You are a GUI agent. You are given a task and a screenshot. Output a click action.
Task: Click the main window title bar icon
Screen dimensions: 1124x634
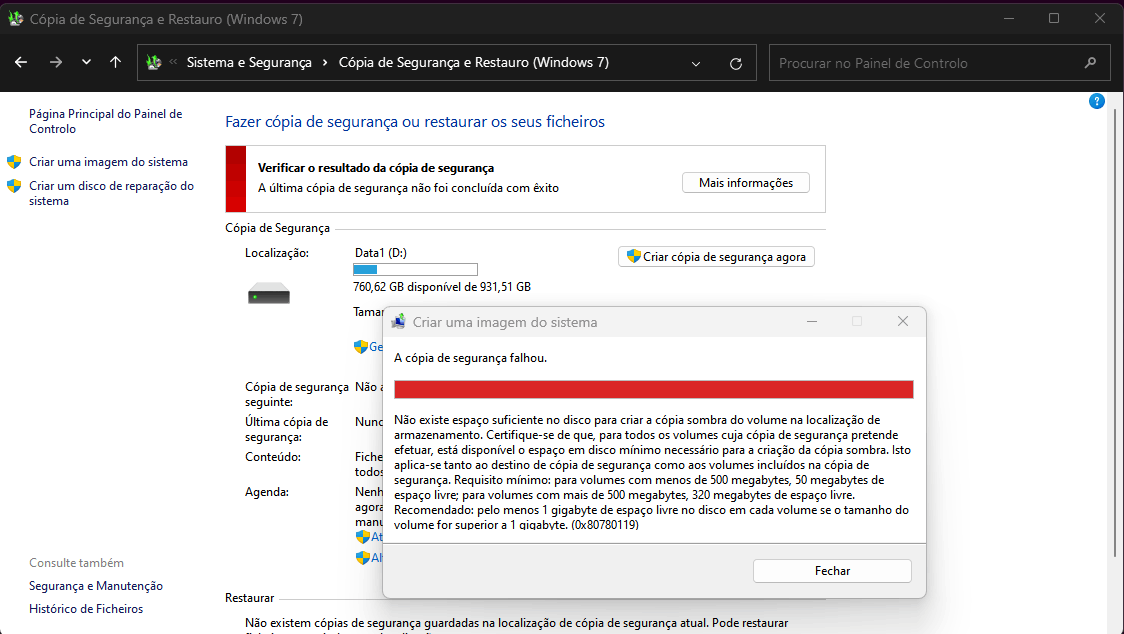pos(15,19)
